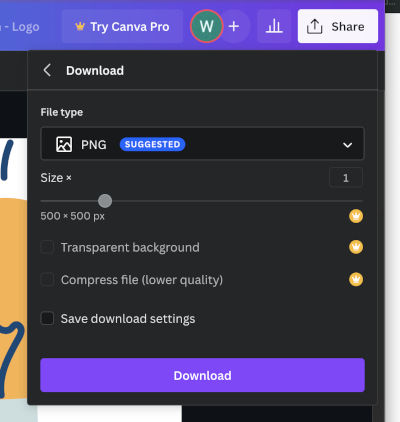The image size is (400, 422).
Task: Click the PNG image file icon
Action: pos(64,144)
